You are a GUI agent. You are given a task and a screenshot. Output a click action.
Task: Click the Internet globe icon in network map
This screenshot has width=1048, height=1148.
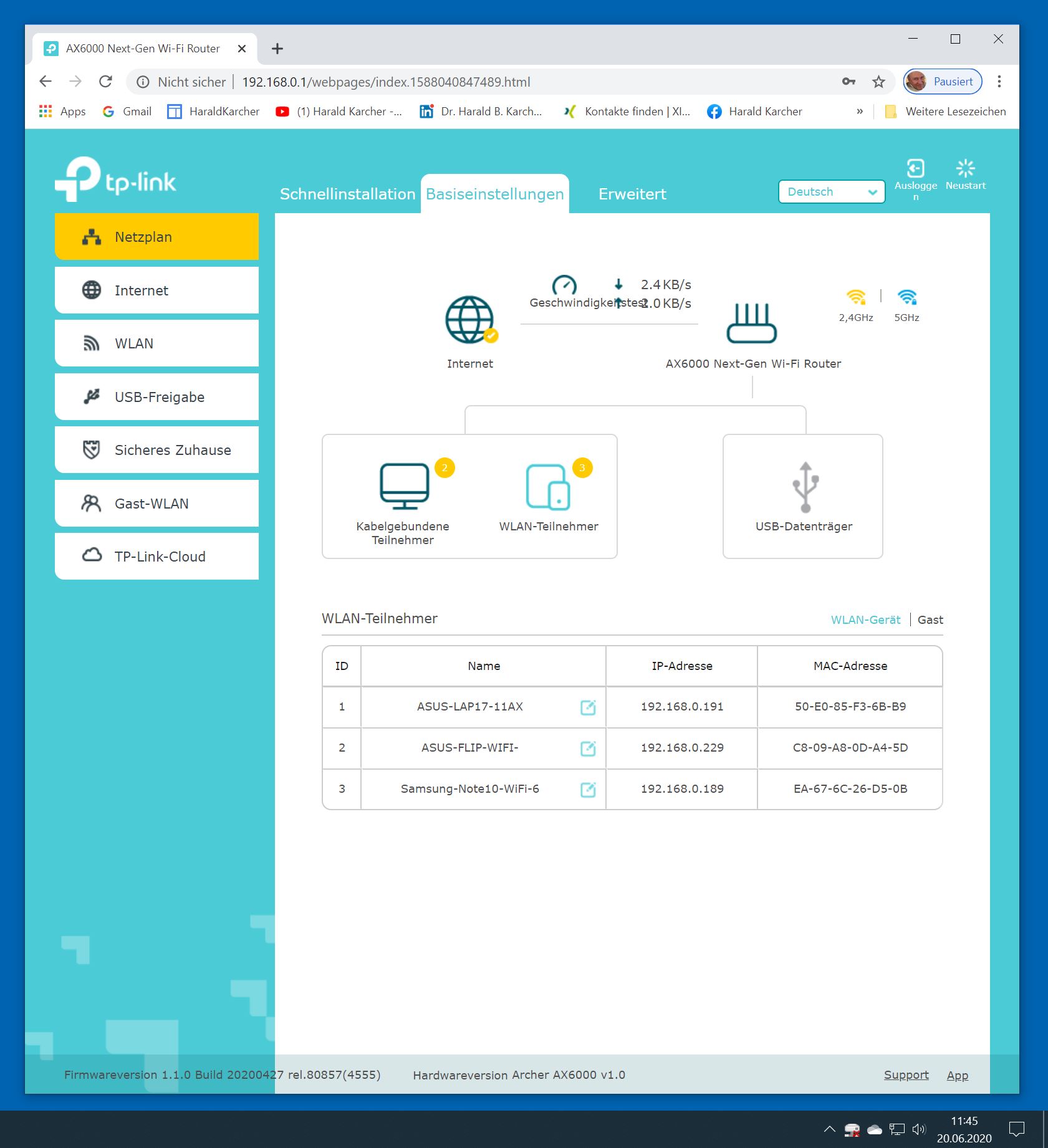coord(470,320)
